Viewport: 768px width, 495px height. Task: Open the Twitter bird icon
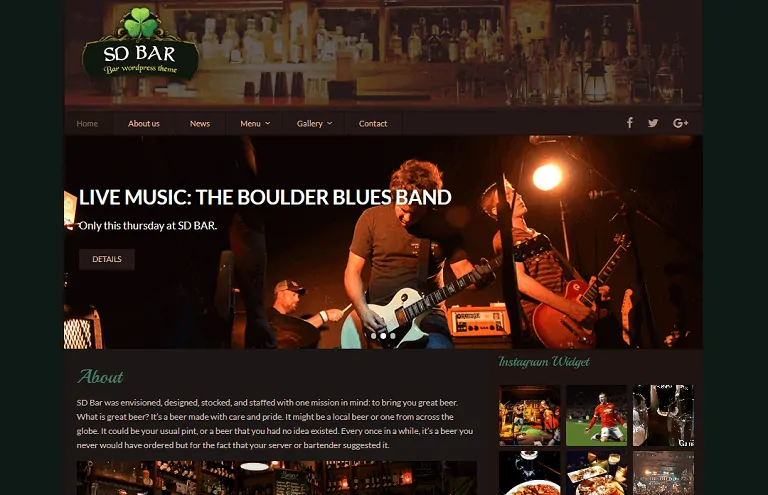point(653,123)
